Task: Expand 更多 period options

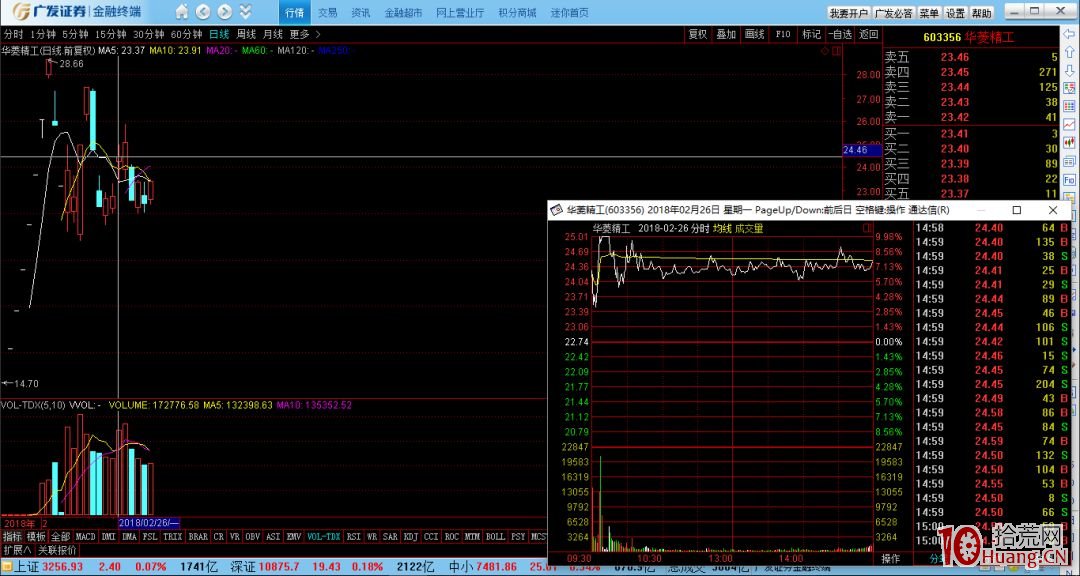Action: pos(305,34)
